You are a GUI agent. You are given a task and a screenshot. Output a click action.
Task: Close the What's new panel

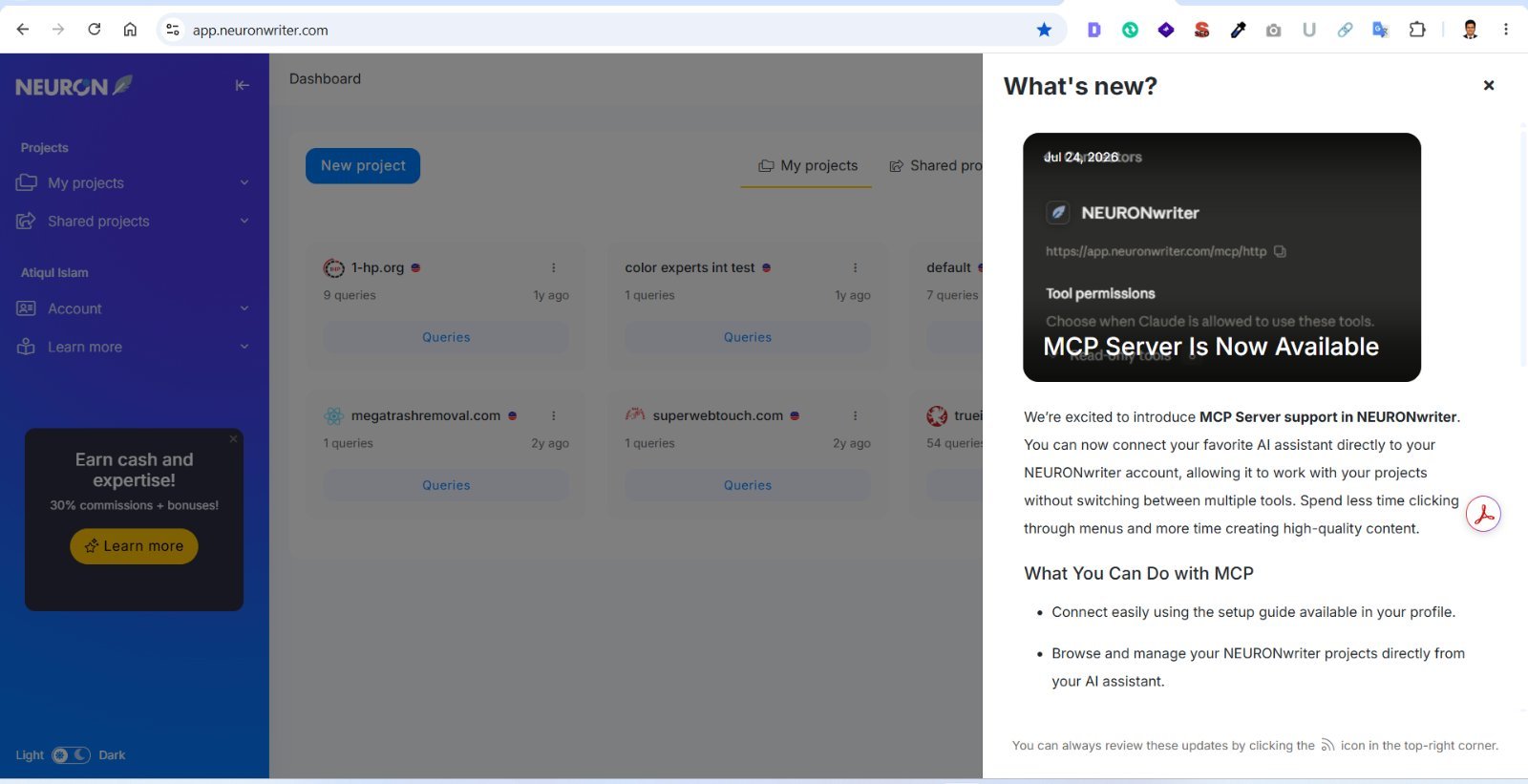pyautogui.click(x=1489, y=85)
